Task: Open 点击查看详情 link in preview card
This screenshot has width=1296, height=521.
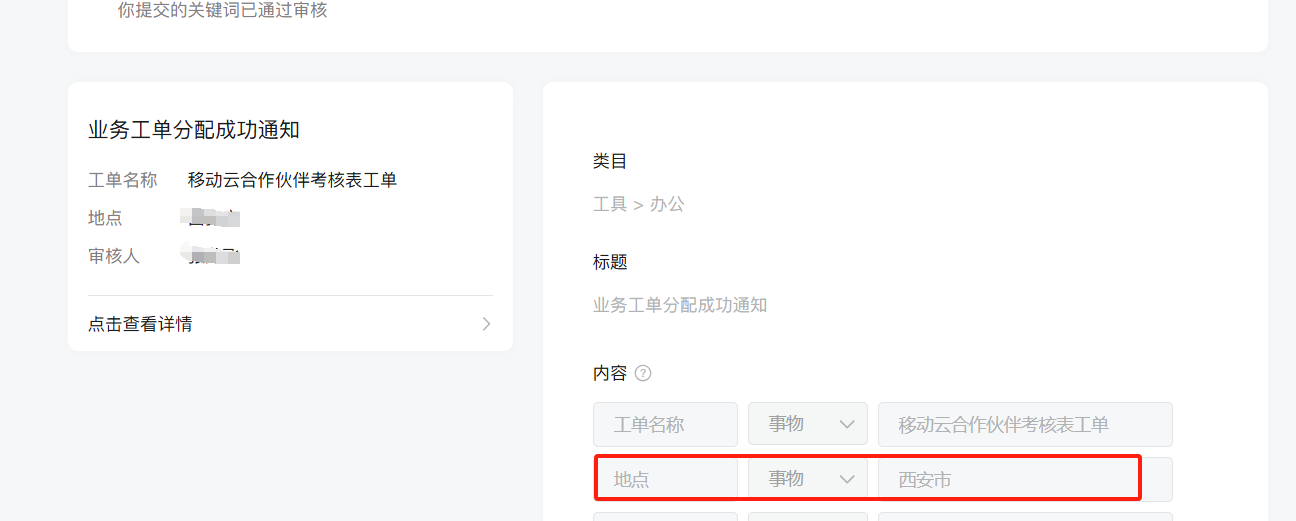Action: click(290, 324)
